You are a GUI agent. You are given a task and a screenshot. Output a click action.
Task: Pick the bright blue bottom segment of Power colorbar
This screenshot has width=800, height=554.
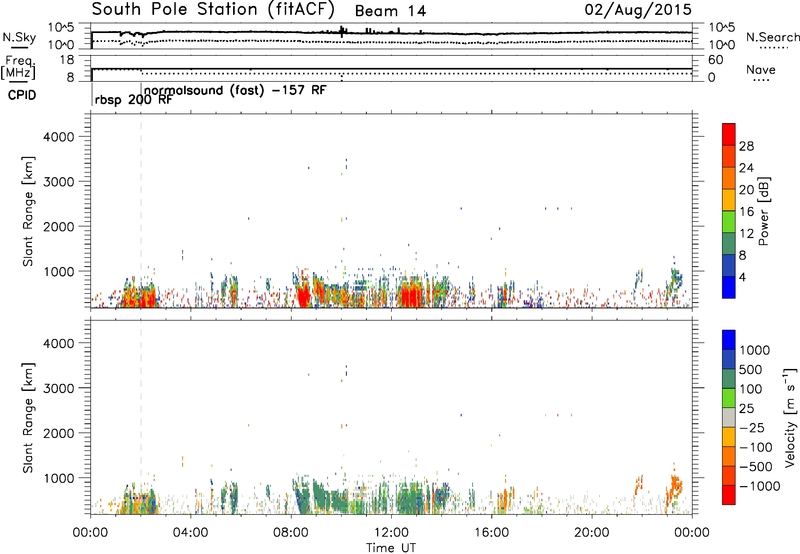coord(729,288)
